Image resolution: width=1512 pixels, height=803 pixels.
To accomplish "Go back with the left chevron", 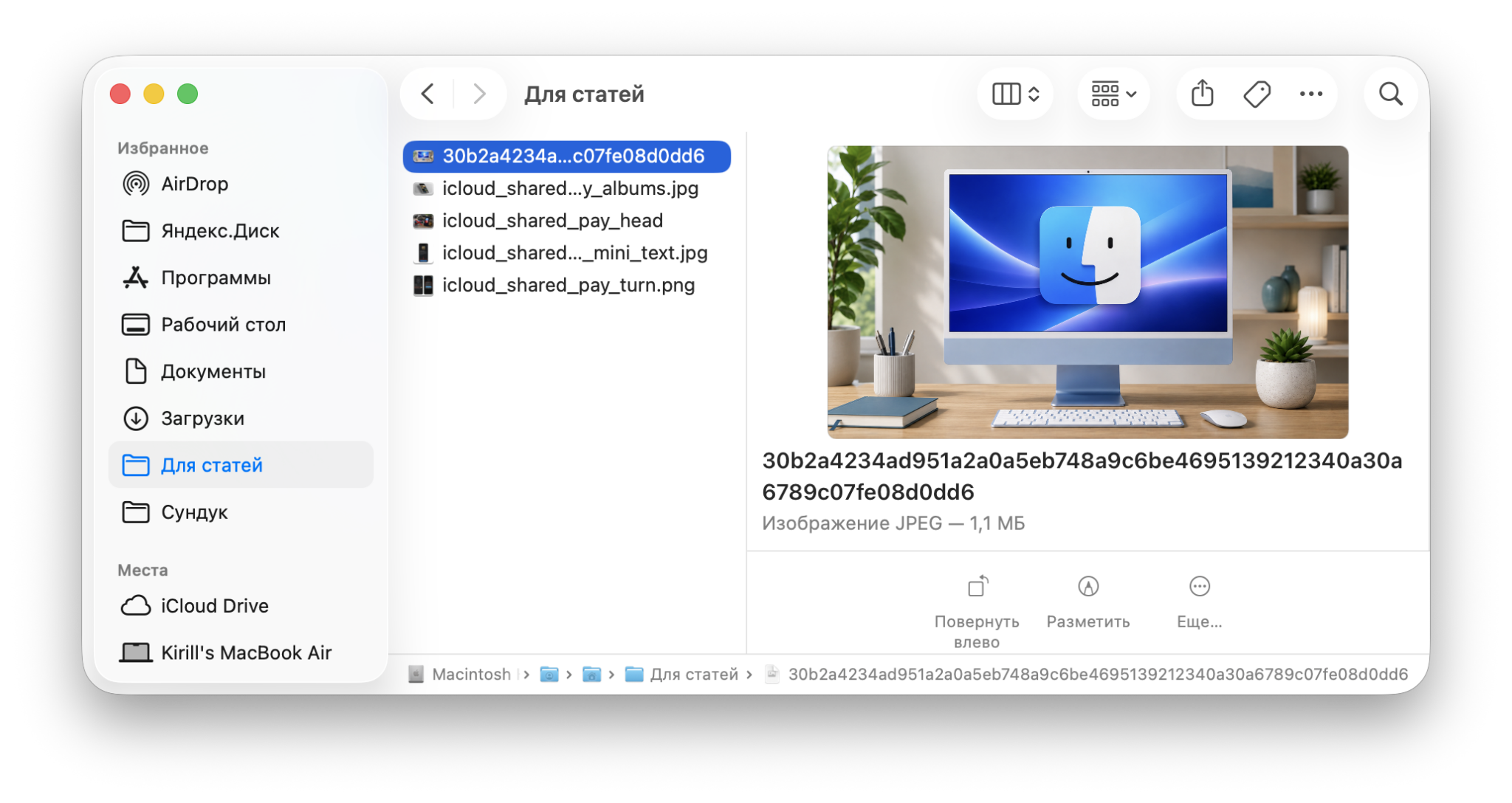I will click(427, 94).
